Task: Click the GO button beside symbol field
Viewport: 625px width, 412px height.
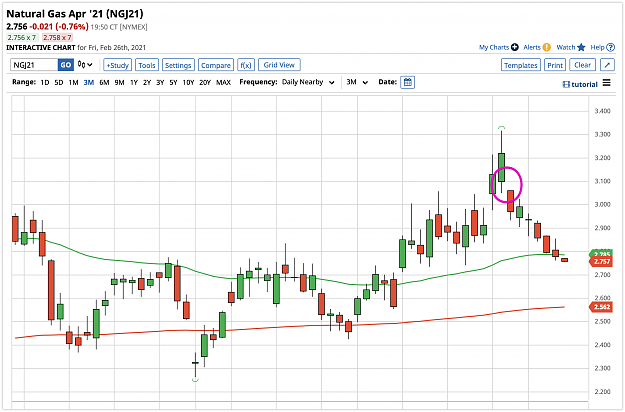Action: (x=66, y=65)
